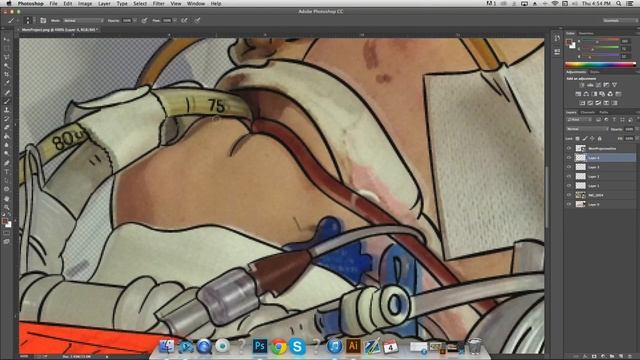The height and width of the screenshot is (360, 640).
Task: Select the Crop tool
Action: [x=7, y=74]
